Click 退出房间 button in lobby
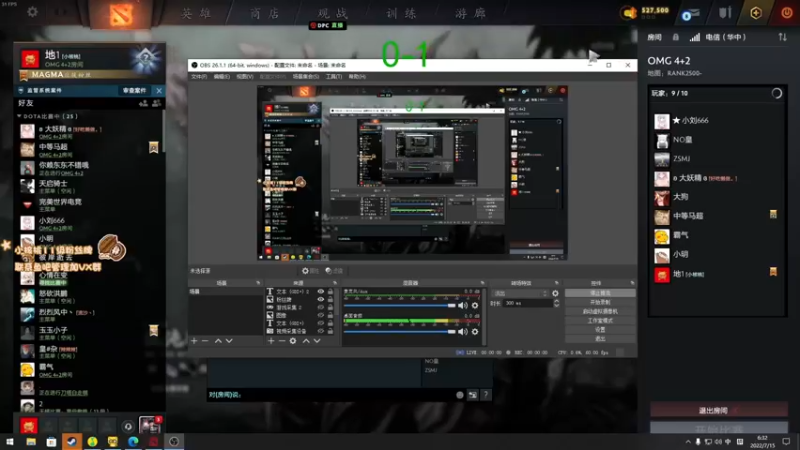800x450 pixels. click(x=718, y=410)
